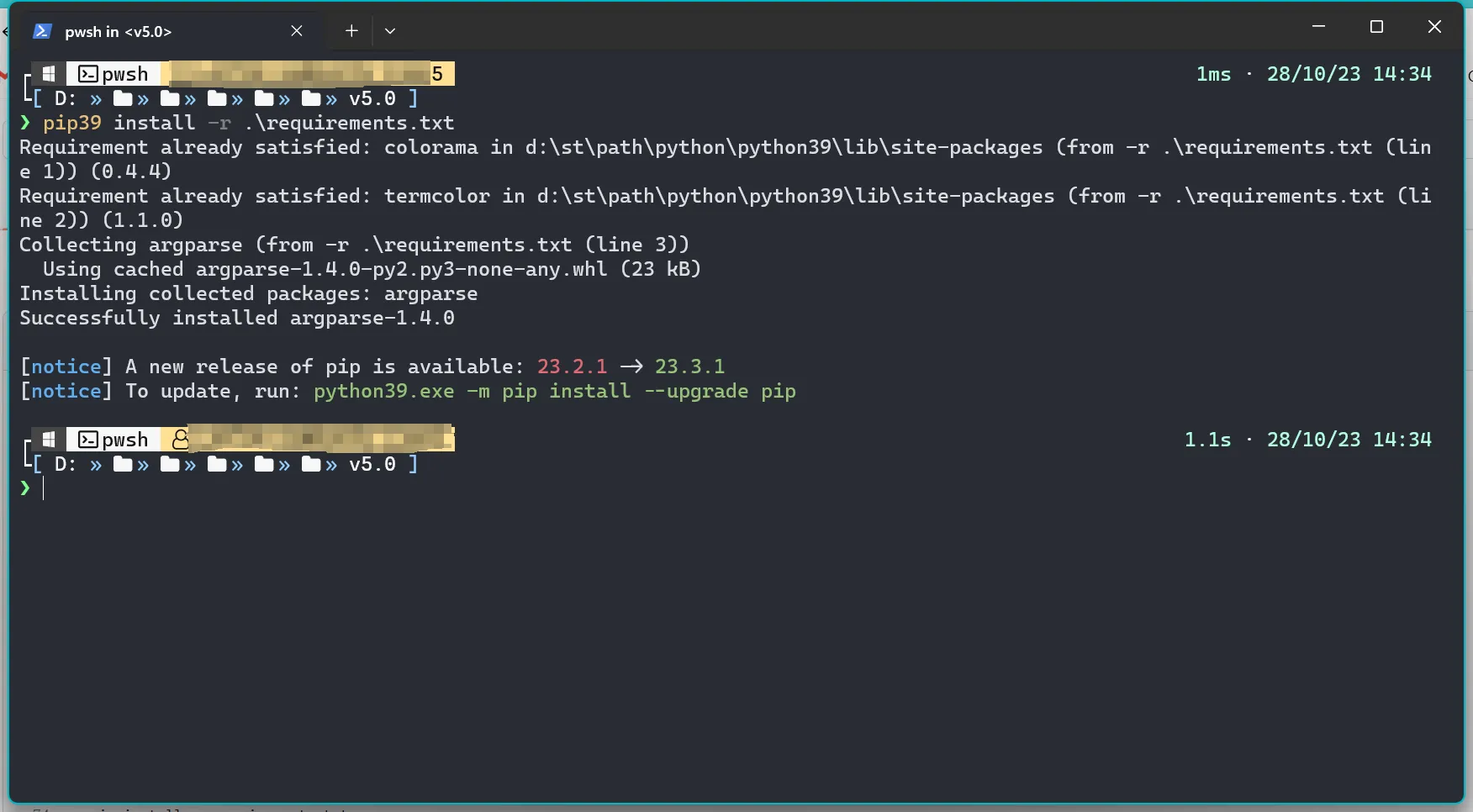Click the PowerShell icon in the tab
Viewport: 1473px width, 812px height.
pyautogui.click(x=42, y=31)
